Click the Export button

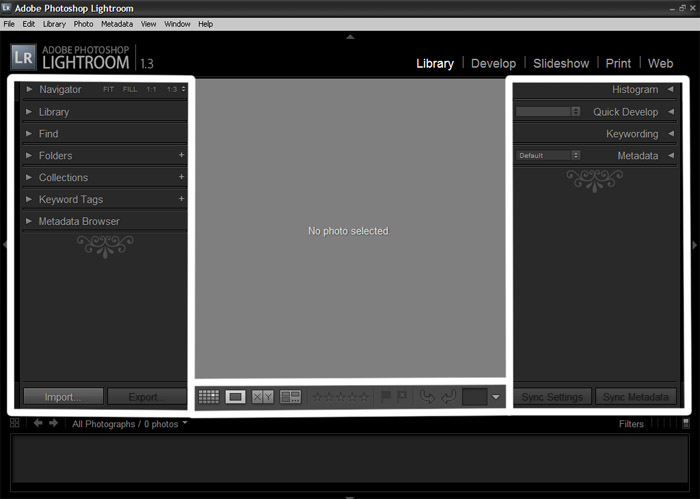pos(147,397)
